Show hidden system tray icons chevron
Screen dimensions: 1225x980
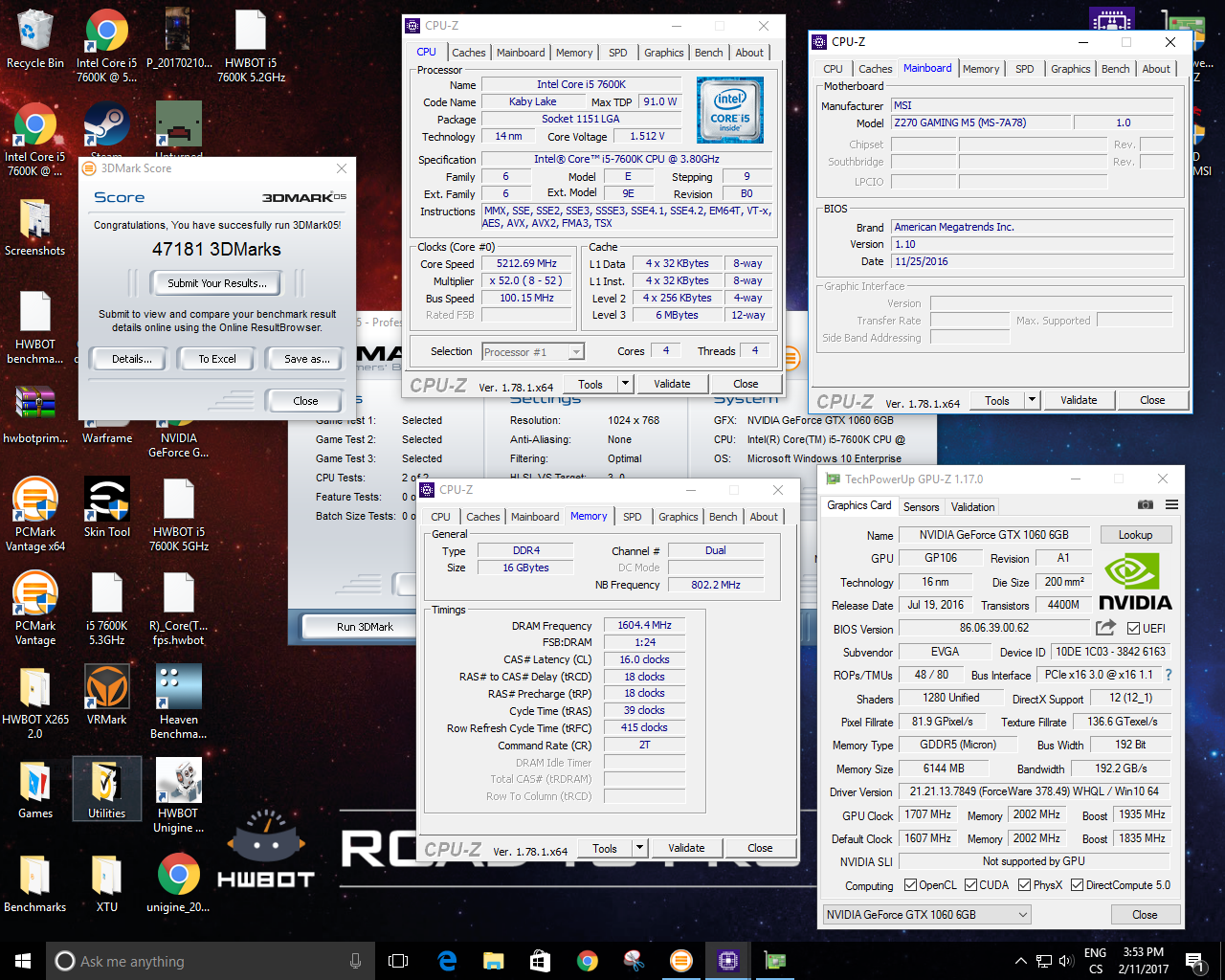(1020, 961)
